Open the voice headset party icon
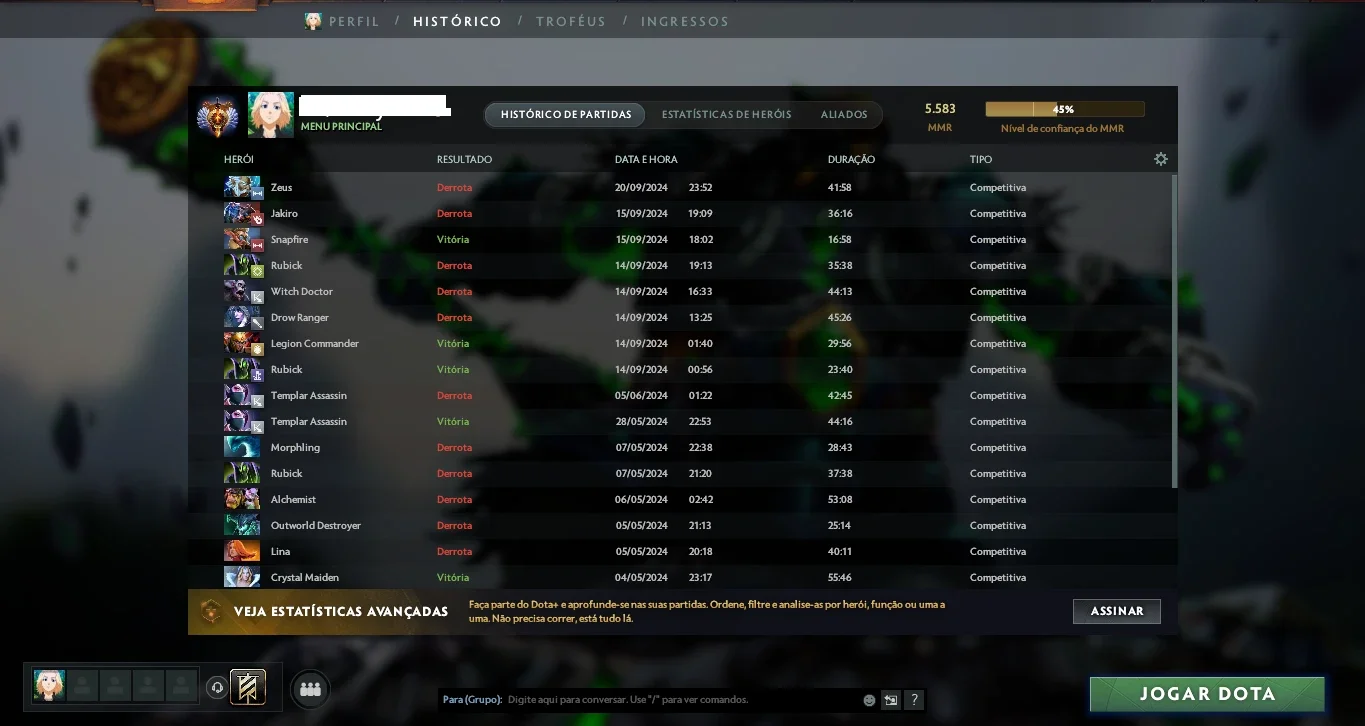The image size is (1365, 726). click(x=217, y=688)
